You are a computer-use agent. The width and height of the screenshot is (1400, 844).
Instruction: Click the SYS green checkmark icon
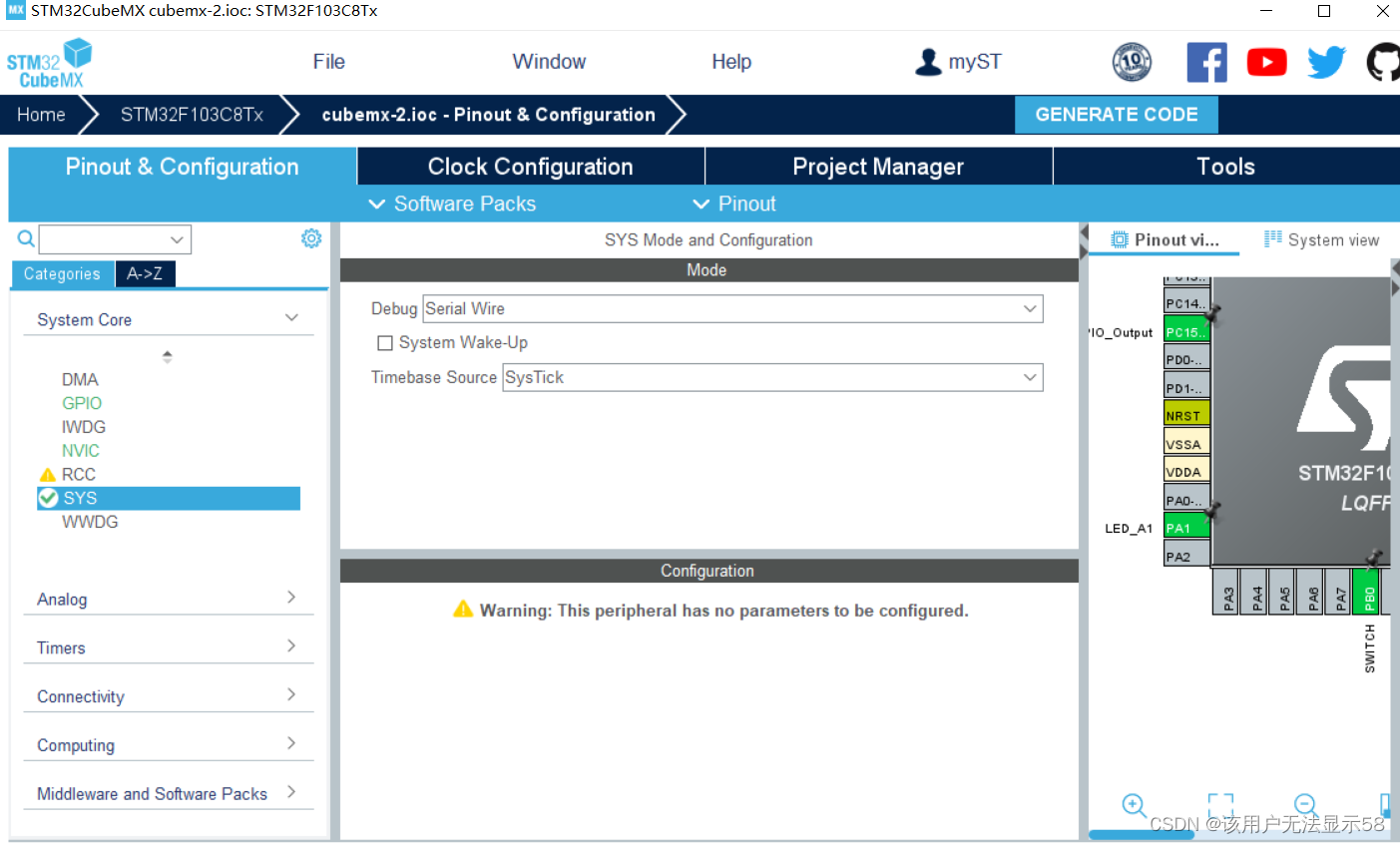[48, 498]
